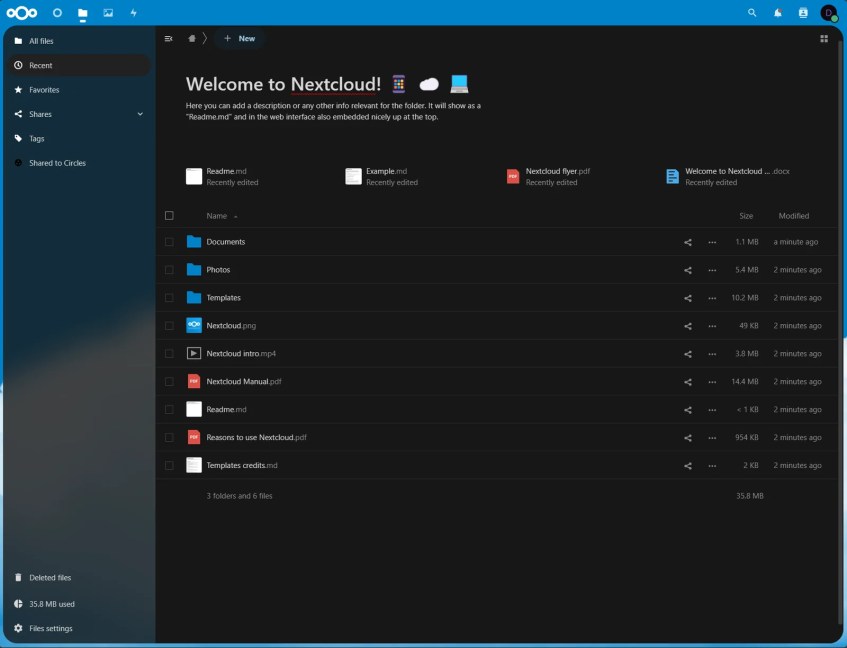The width and height of the screenshot is (847, 648).
Task: Open Documents folder icon
Action: pyautogui.click(x=193, y=241)
